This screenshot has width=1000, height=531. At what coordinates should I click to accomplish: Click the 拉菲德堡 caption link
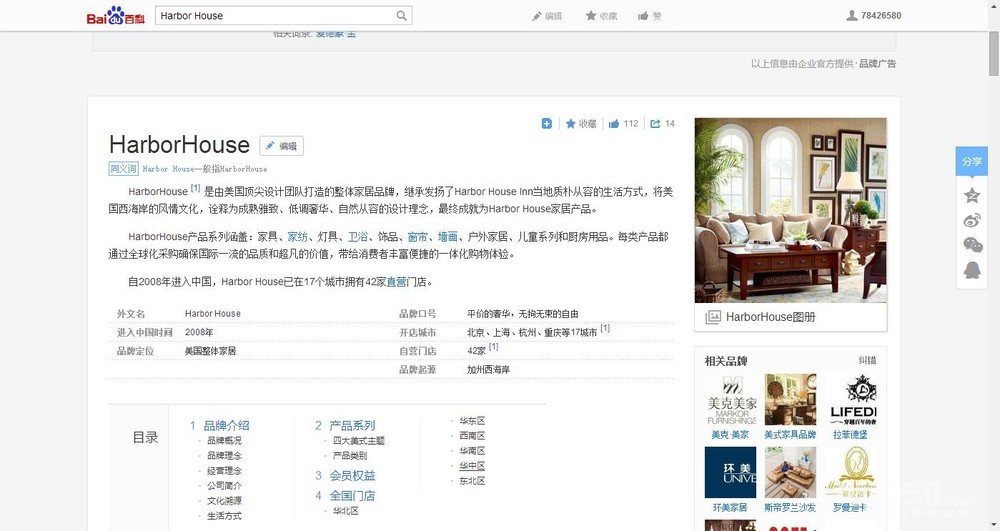[x=850, y=435]
